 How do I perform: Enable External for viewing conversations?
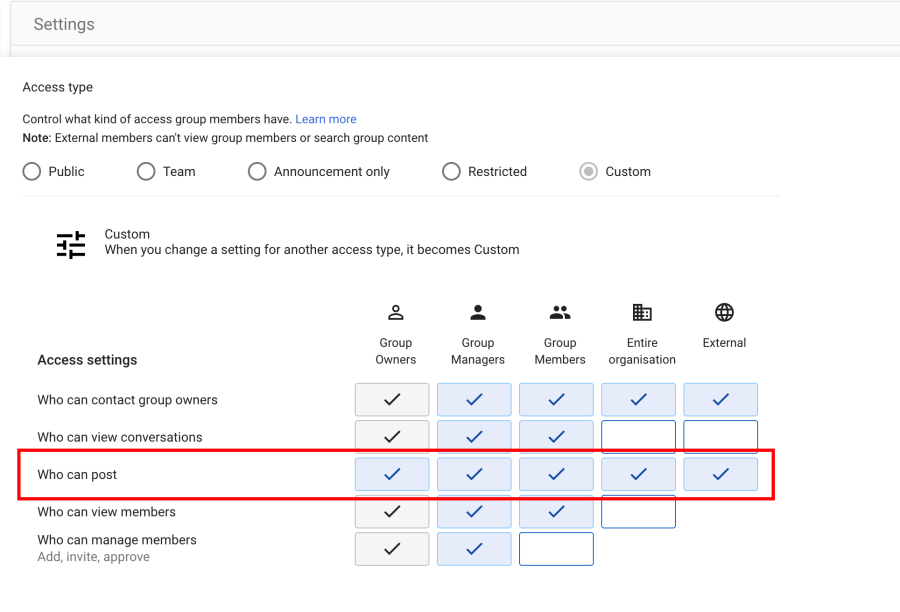pos(720,437)
